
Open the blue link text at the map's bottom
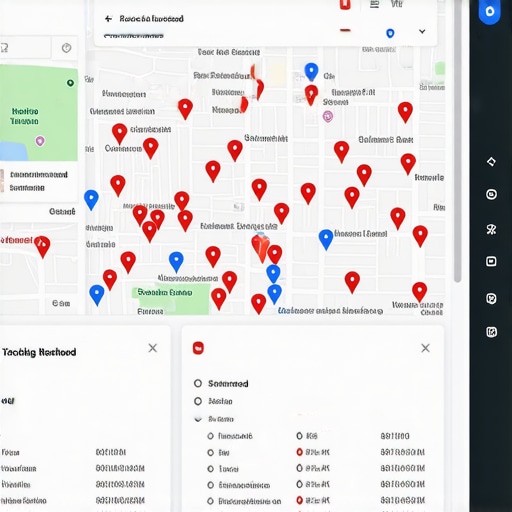[x=330, y=311]
